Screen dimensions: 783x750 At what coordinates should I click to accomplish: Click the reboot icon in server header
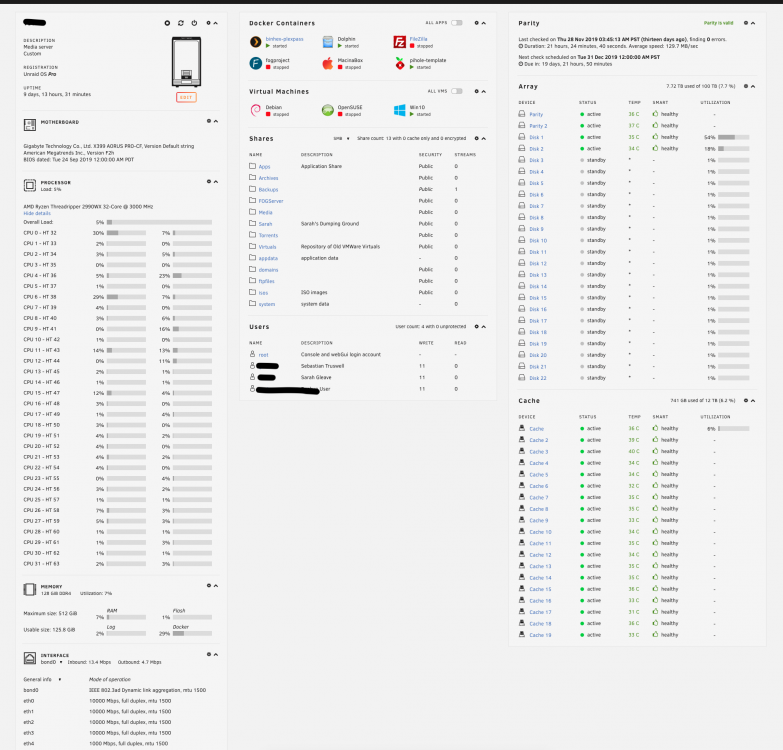click(181, 23)
